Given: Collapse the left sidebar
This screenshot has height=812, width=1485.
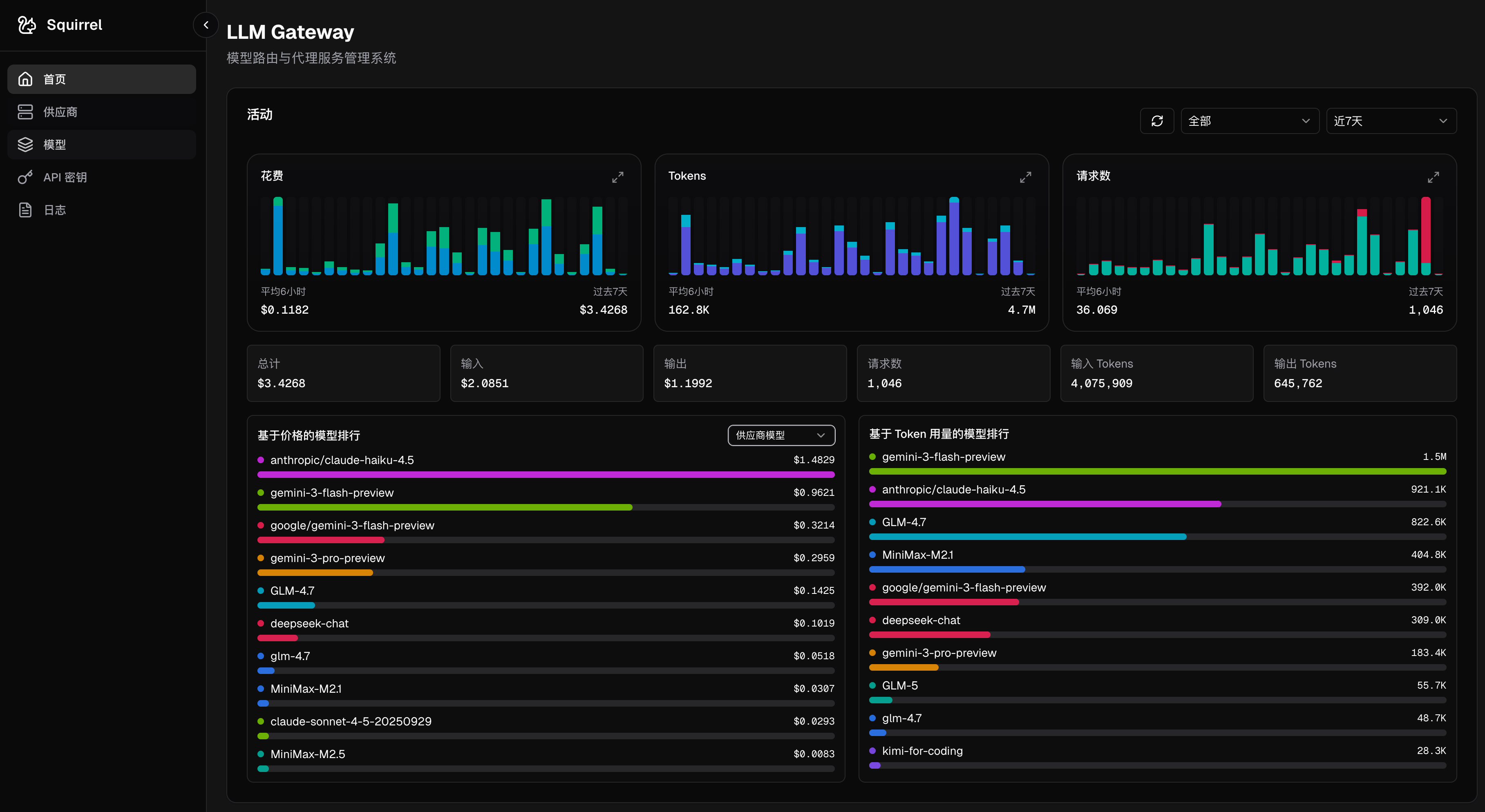Looking at the screenshot, I should [x=206, y=25].
